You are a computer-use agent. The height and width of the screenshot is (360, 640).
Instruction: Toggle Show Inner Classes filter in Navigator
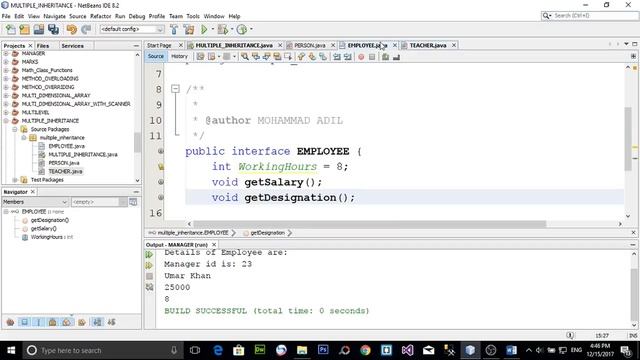pyautogui.click(x=67, y=322)
